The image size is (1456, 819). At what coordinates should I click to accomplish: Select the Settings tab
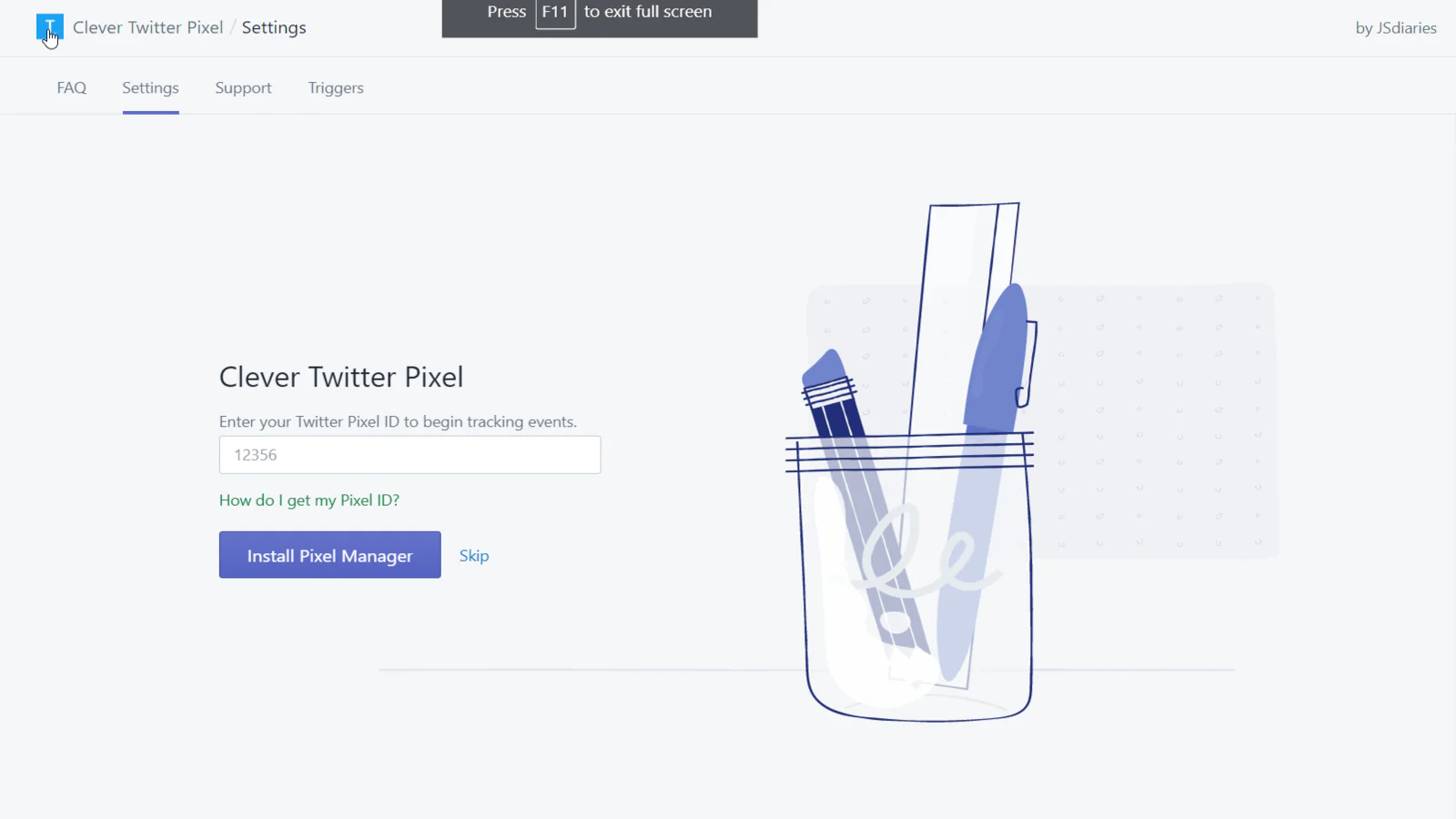pos(150,88)
